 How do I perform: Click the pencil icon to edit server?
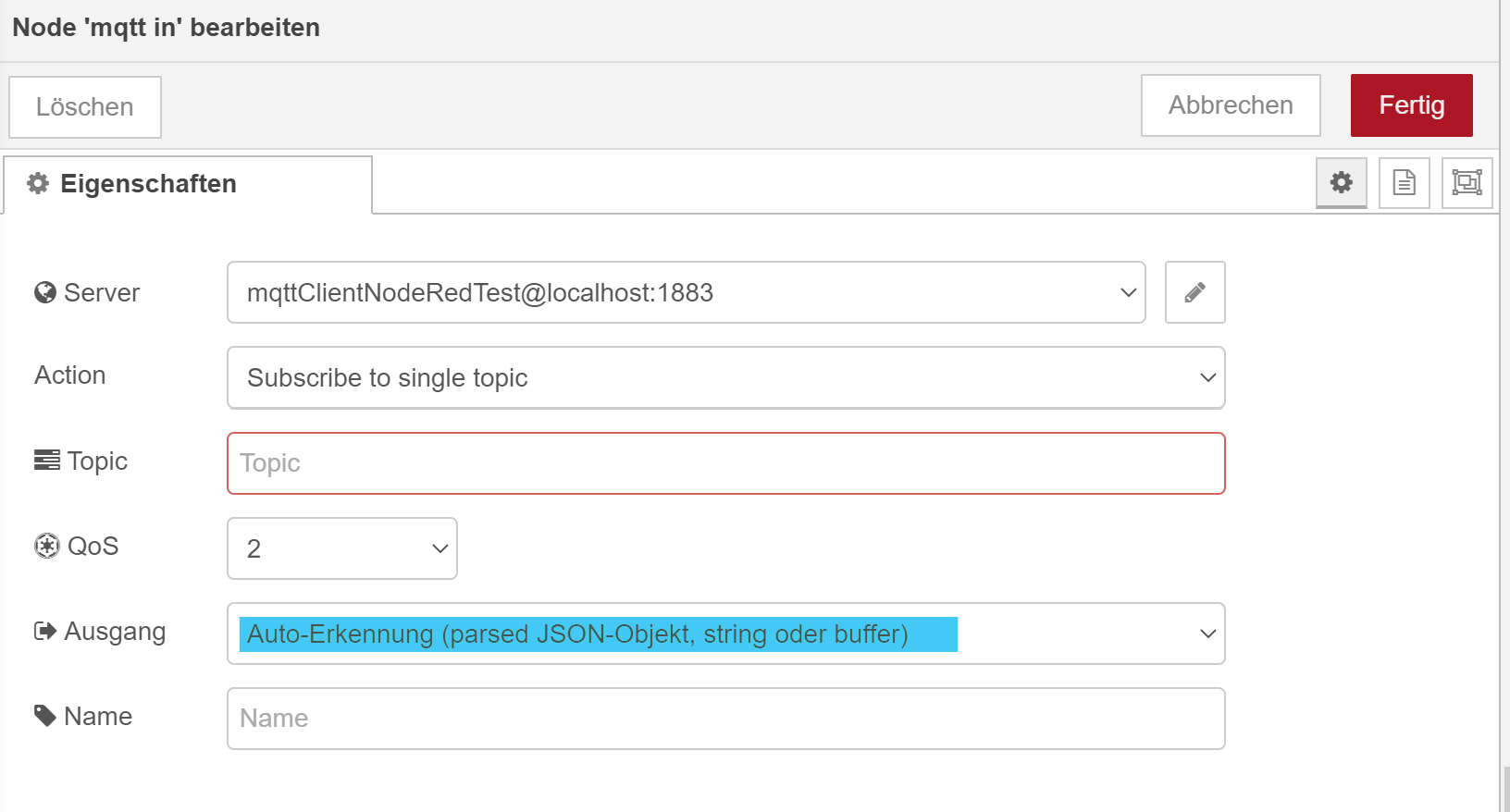point(1194,292)
